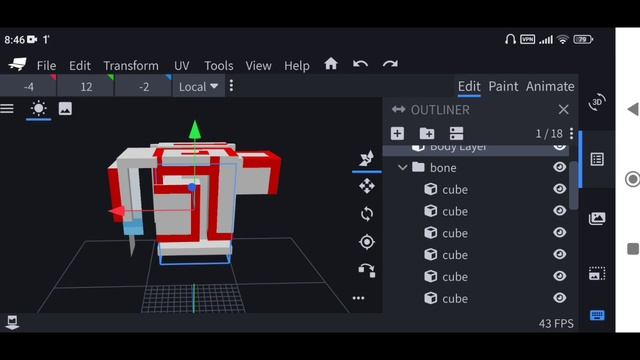This screenshot has height=360, width=640.
Task: Tap the battery status bar icon
Action: 583,40
